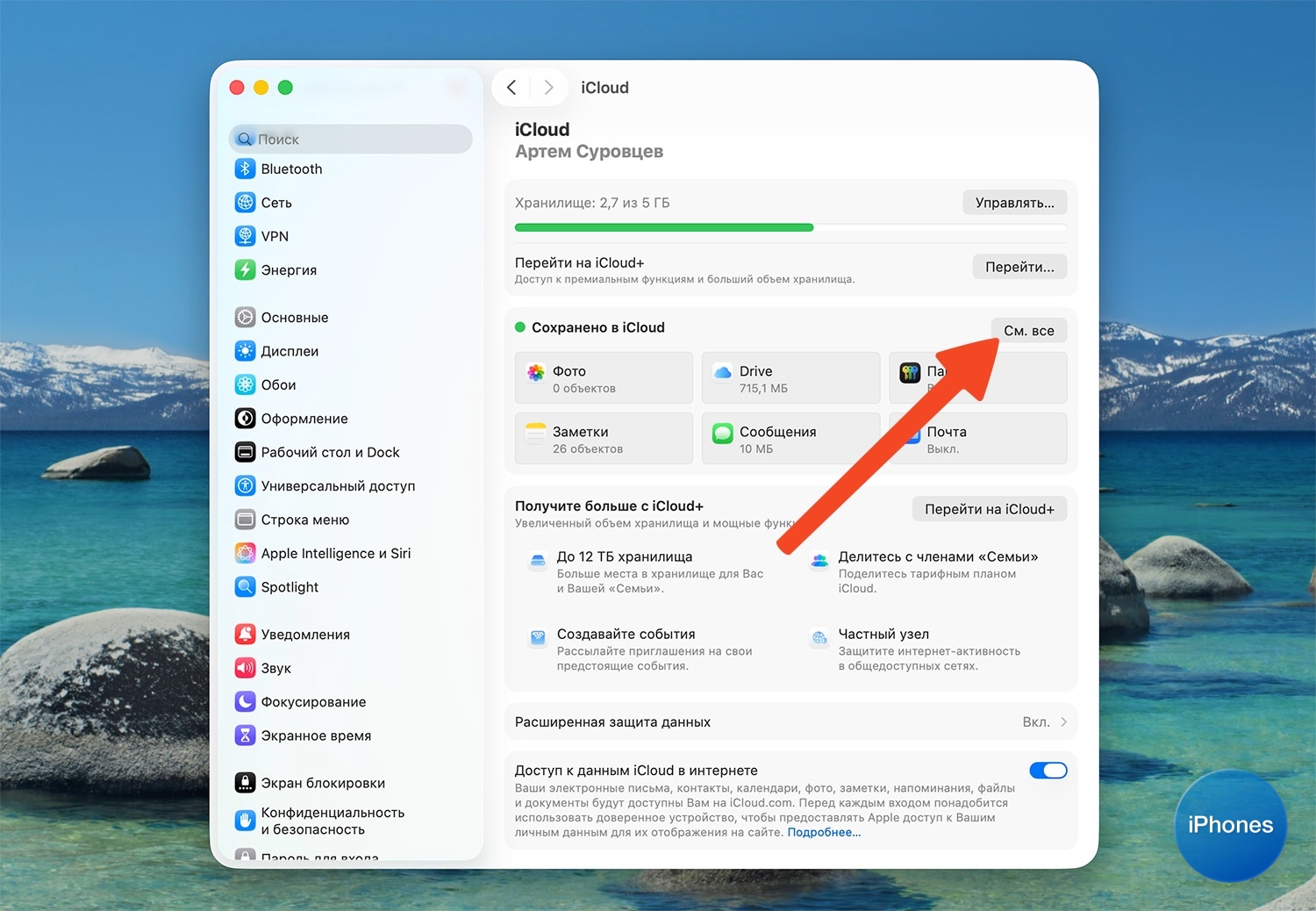The image size is (1316, 911).
Task: Select Bluetooth label in the sidebar
Action: click(x=291, y=169)
